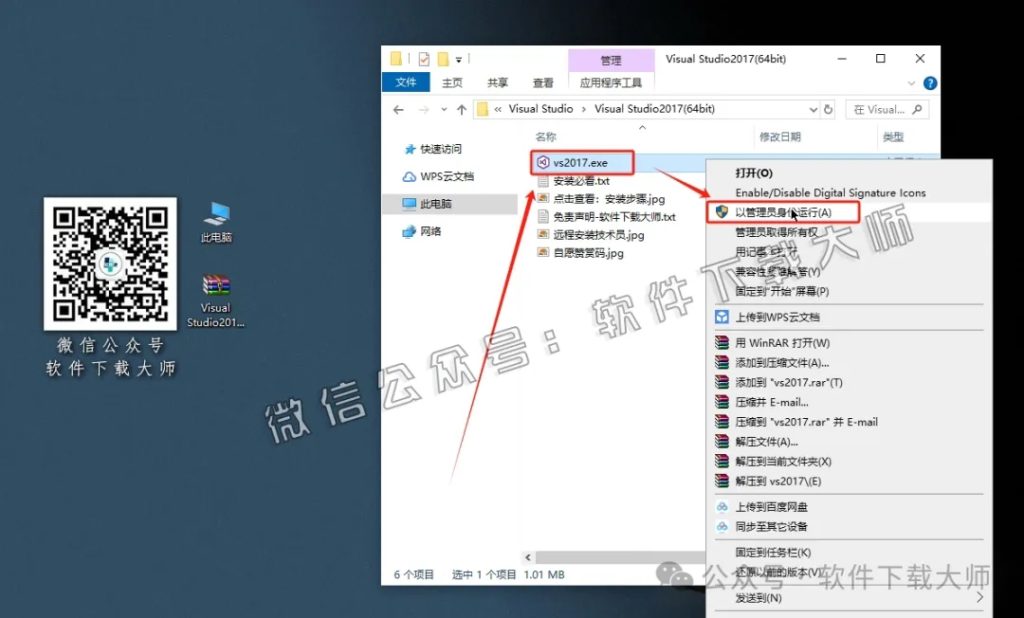Click inside the search box 在Visual
The width and height of the screenshot is (1024, 618).
coord(884,108)
